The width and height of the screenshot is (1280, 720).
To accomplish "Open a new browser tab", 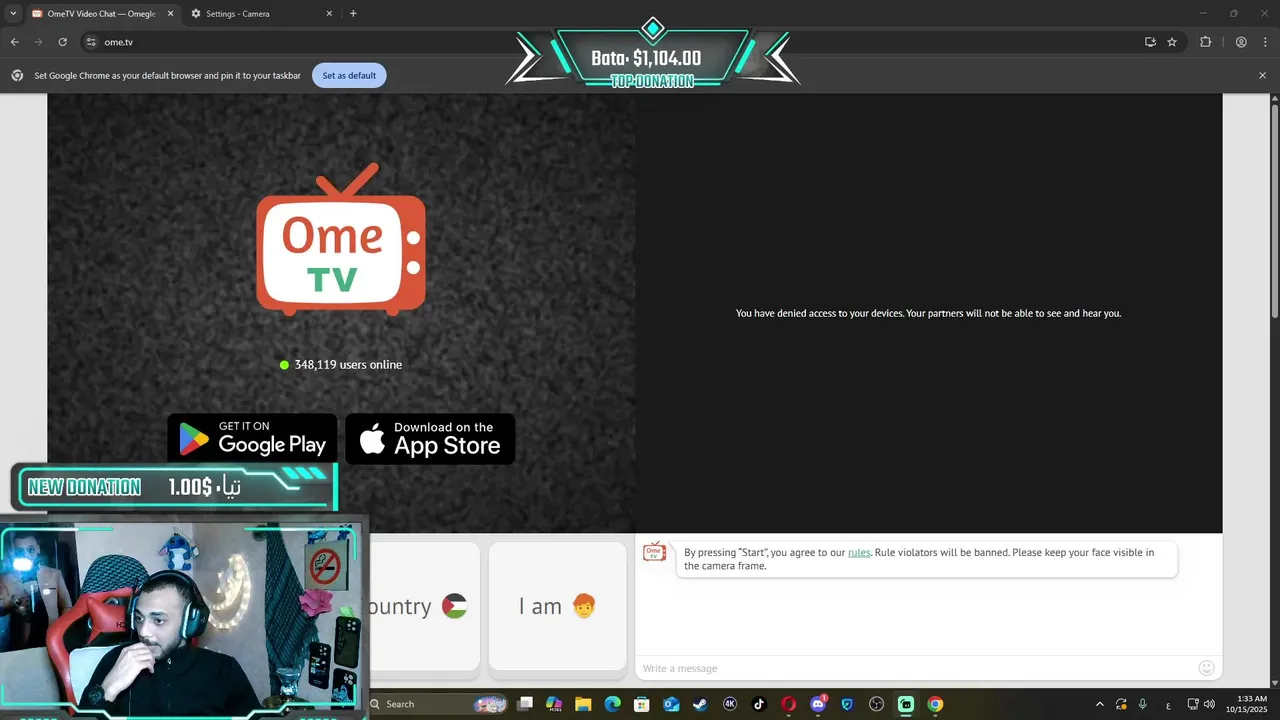I will point(353,13).
